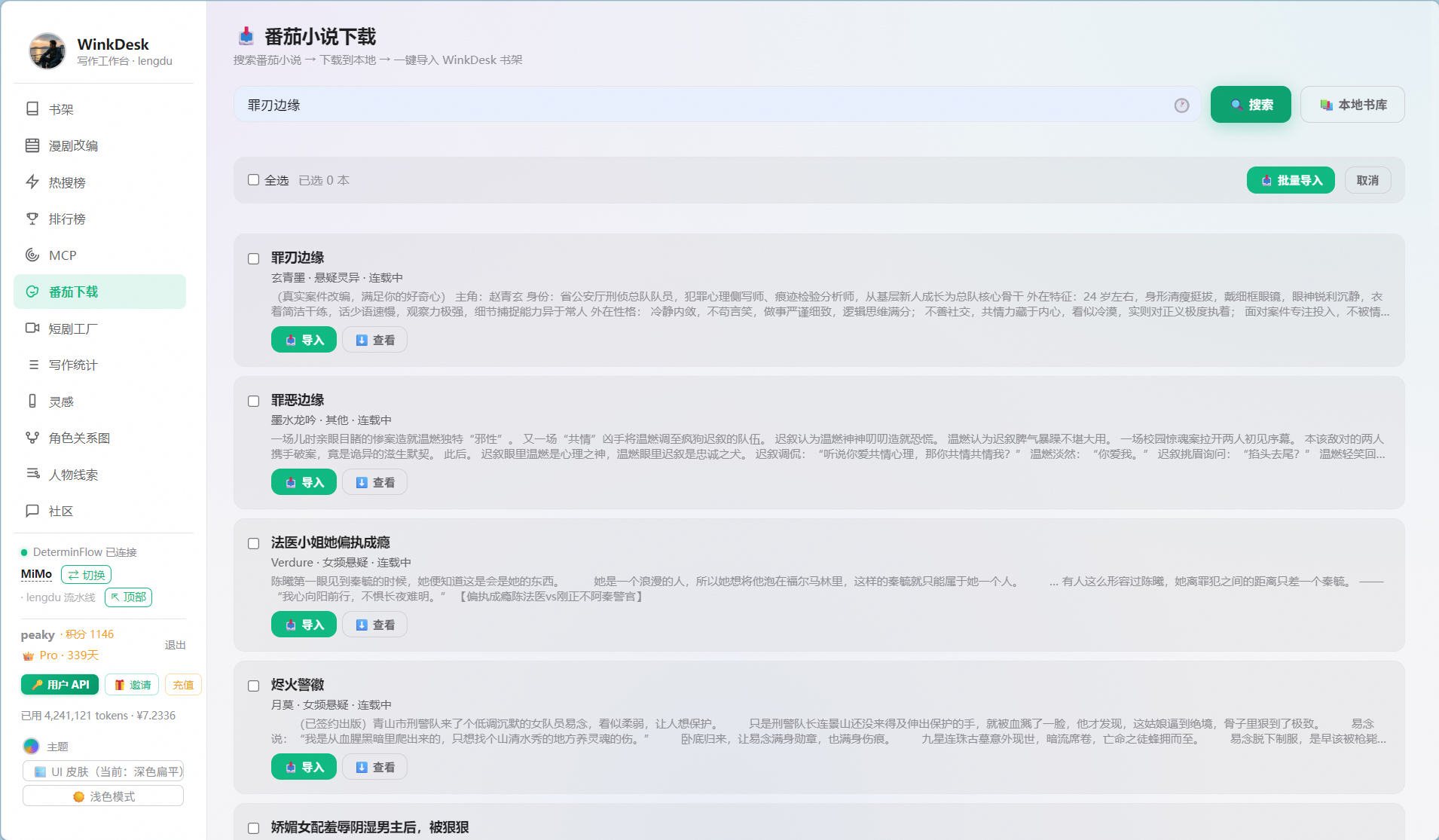Click the search history clock icon

[1181, 105]
